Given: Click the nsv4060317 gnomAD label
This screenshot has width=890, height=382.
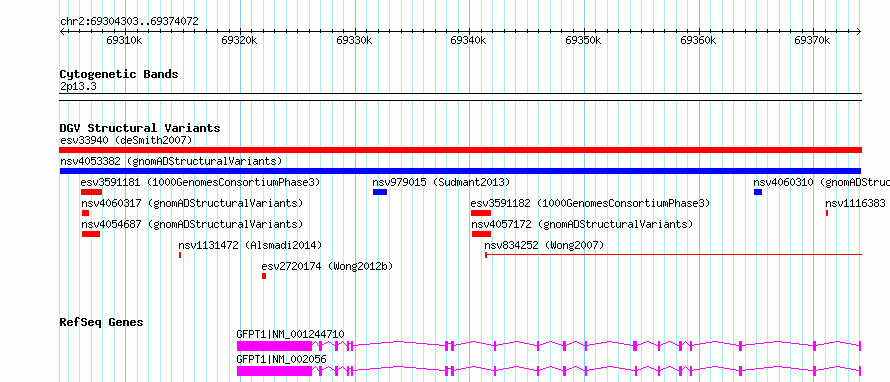Looking at the screenshot, I should click(x=192, y=203).
